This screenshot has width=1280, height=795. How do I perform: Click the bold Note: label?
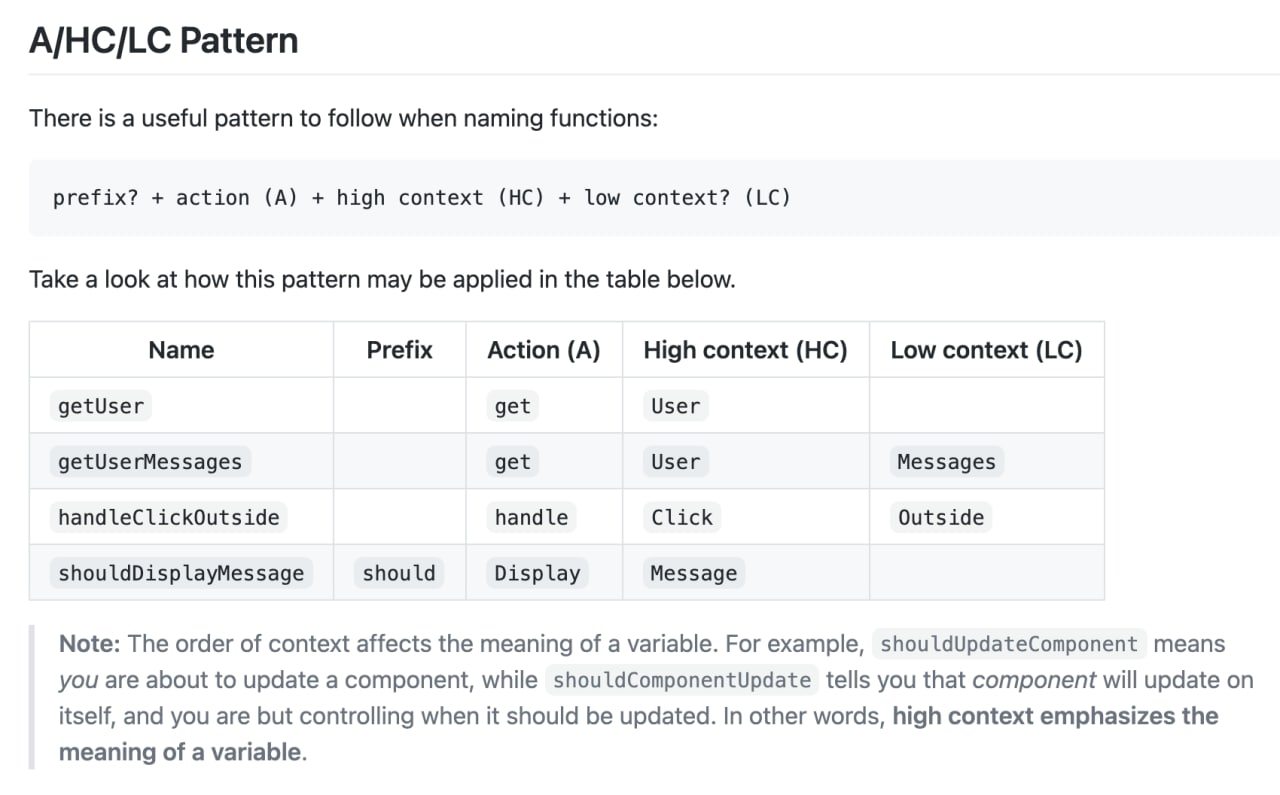coord(90,644)
